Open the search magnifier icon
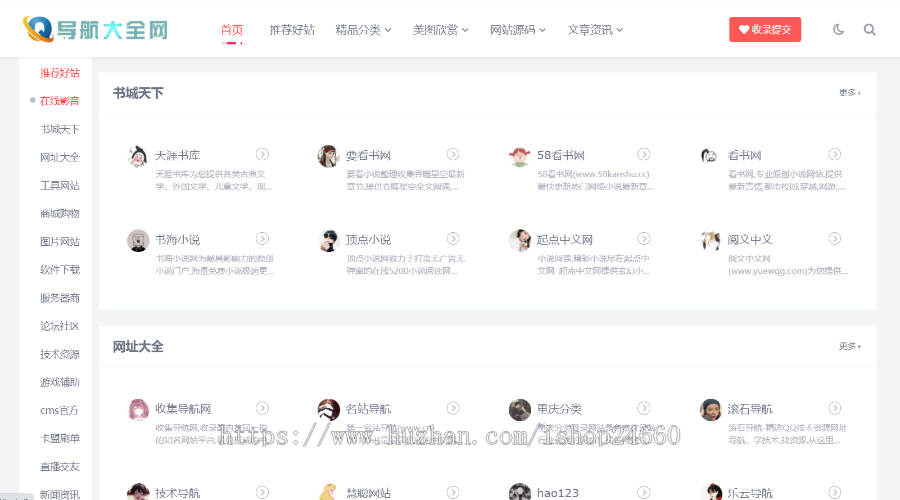 coord(870,29)
